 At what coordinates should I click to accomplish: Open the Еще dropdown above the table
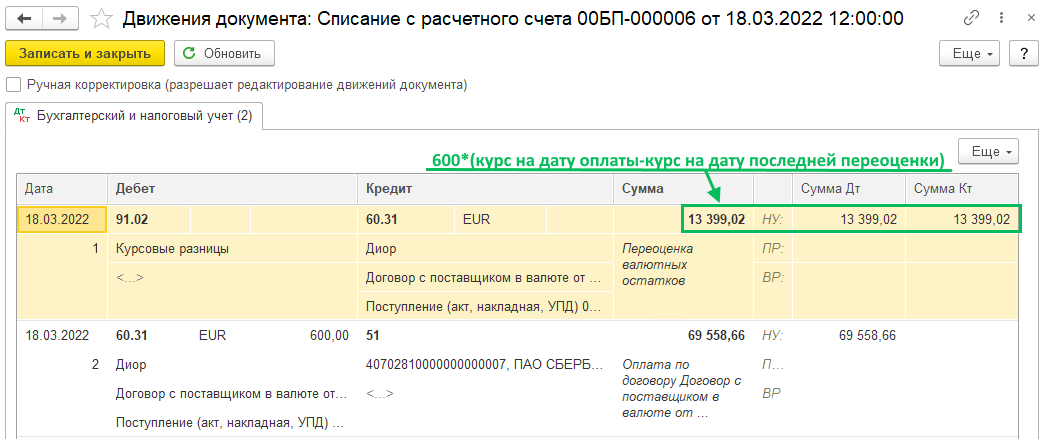pos(987,152)
